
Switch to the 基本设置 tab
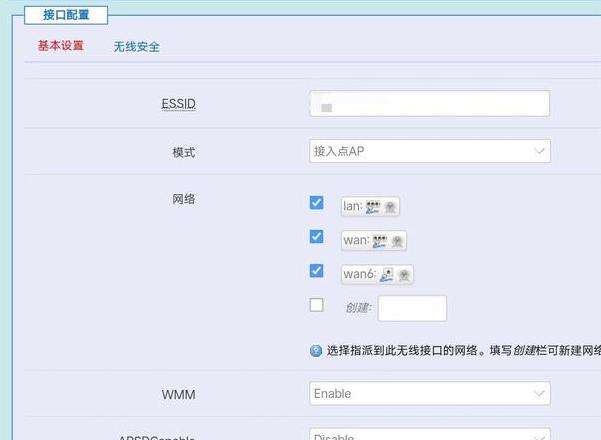coord(61,46)
